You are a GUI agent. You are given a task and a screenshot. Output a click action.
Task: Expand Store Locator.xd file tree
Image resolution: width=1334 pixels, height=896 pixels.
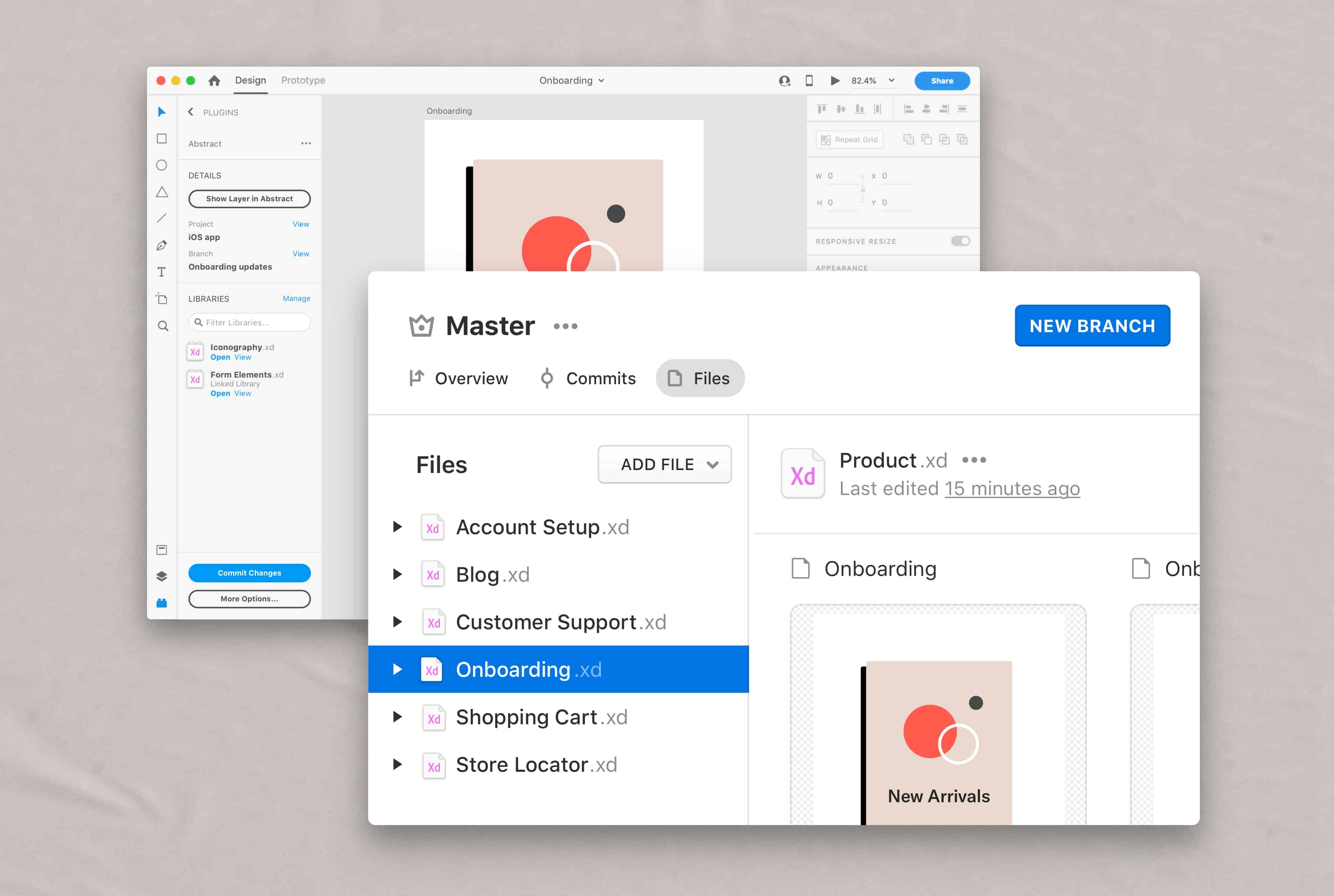(x=397, y=764)
